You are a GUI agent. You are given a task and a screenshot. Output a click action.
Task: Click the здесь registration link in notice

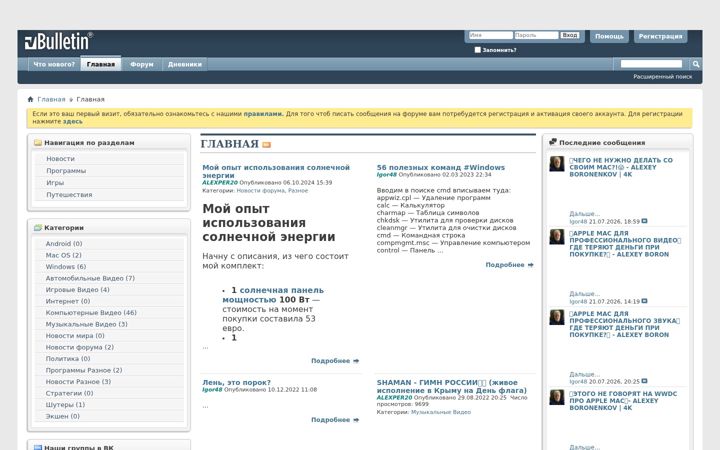point(73,122)
